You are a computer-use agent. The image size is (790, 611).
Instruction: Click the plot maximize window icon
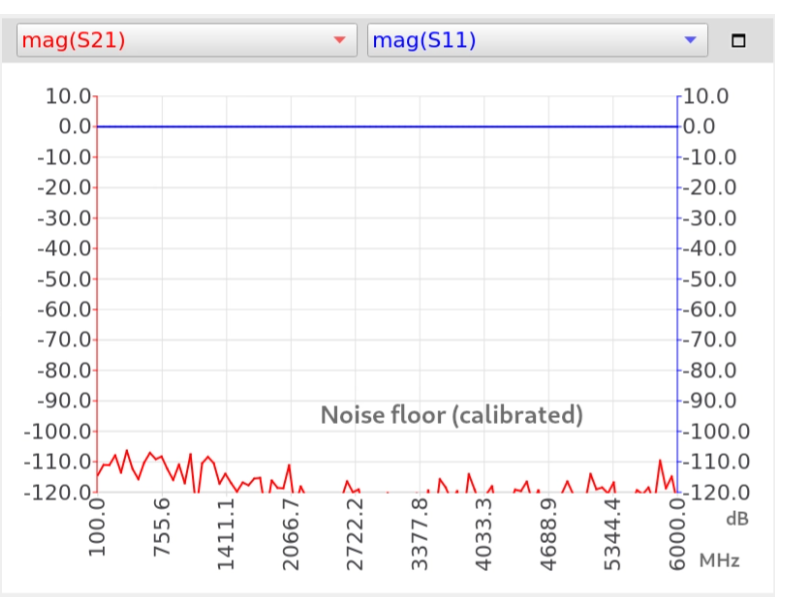click(x=739, y=41)
